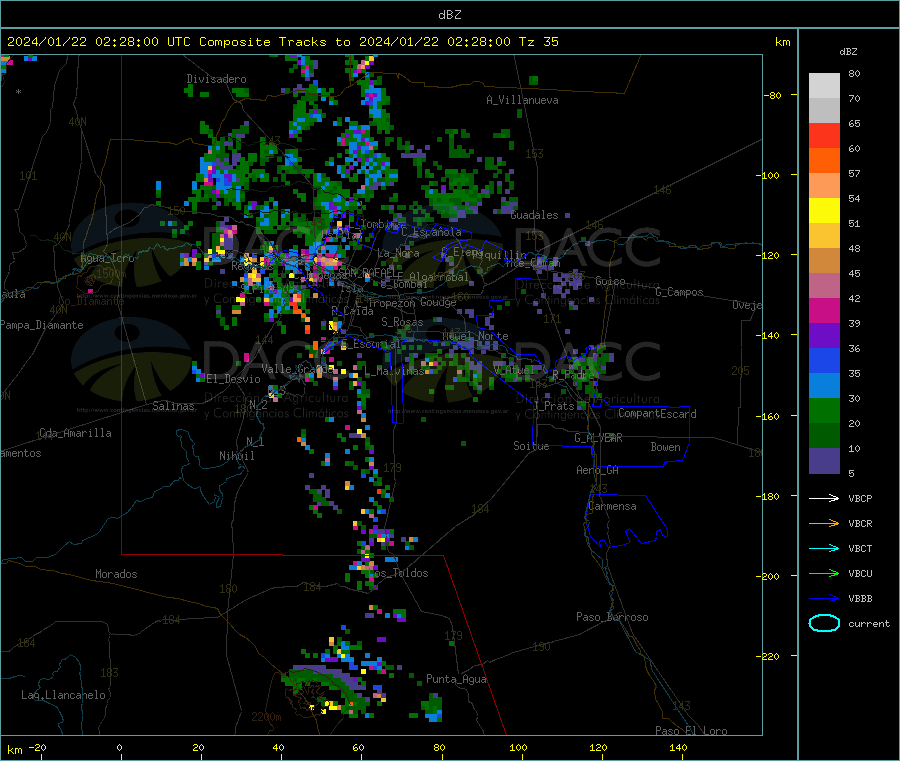
Task: Click the '140' tick on bottom axis
Action: (x=678, y=747)
